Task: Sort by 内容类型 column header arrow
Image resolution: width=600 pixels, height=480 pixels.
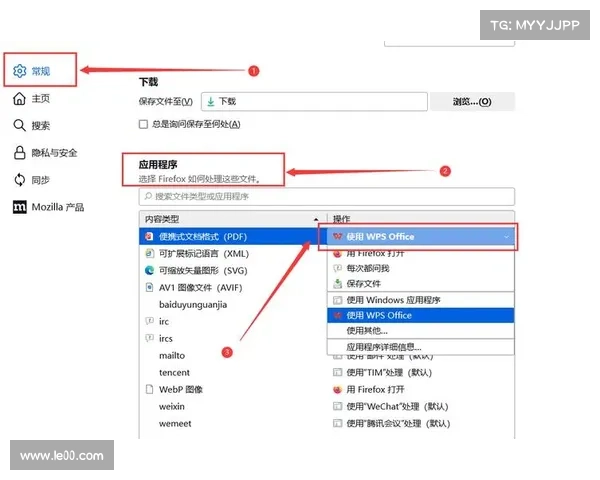Action: 316,219
